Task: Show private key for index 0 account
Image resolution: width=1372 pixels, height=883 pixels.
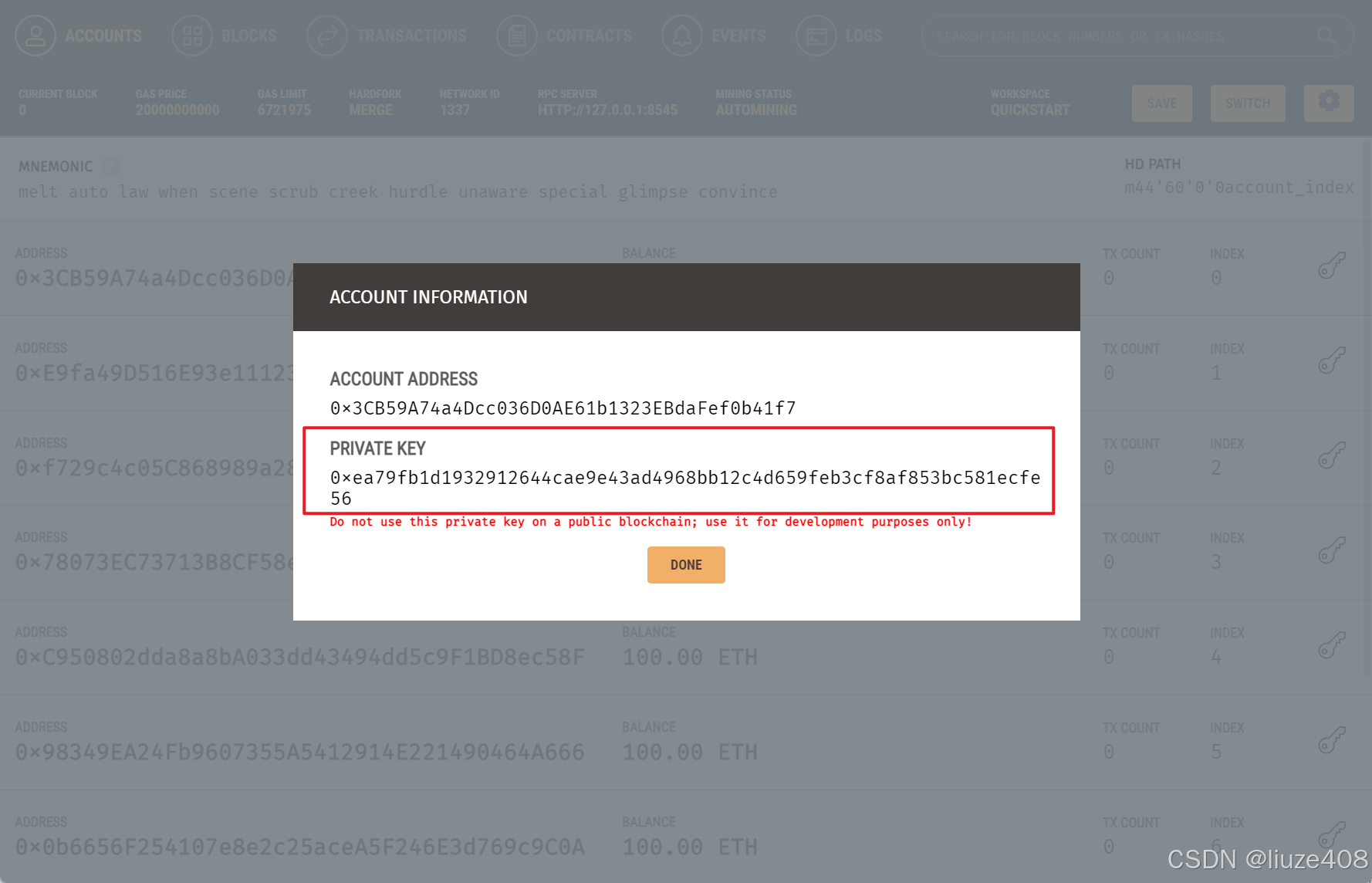Action: click(1332, 266)
